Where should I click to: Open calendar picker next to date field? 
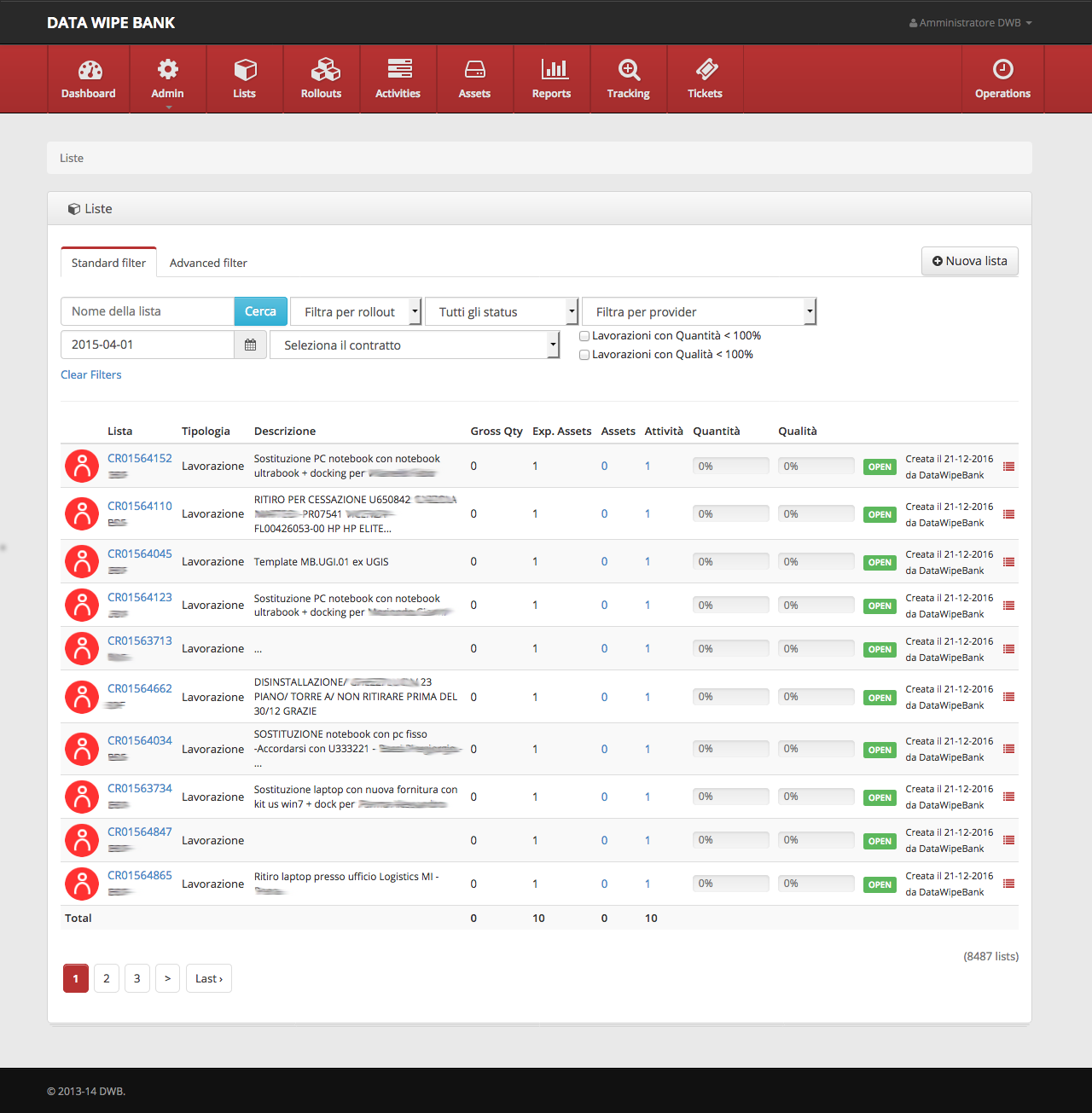(x=250, y=345)
